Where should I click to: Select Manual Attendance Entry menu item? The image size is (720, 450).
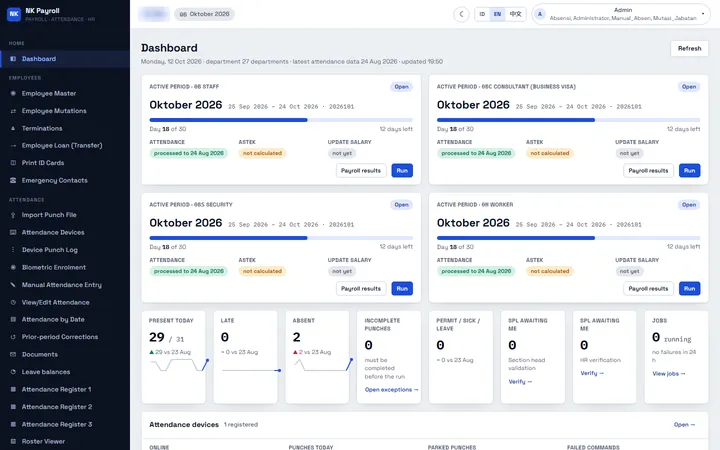65,285
